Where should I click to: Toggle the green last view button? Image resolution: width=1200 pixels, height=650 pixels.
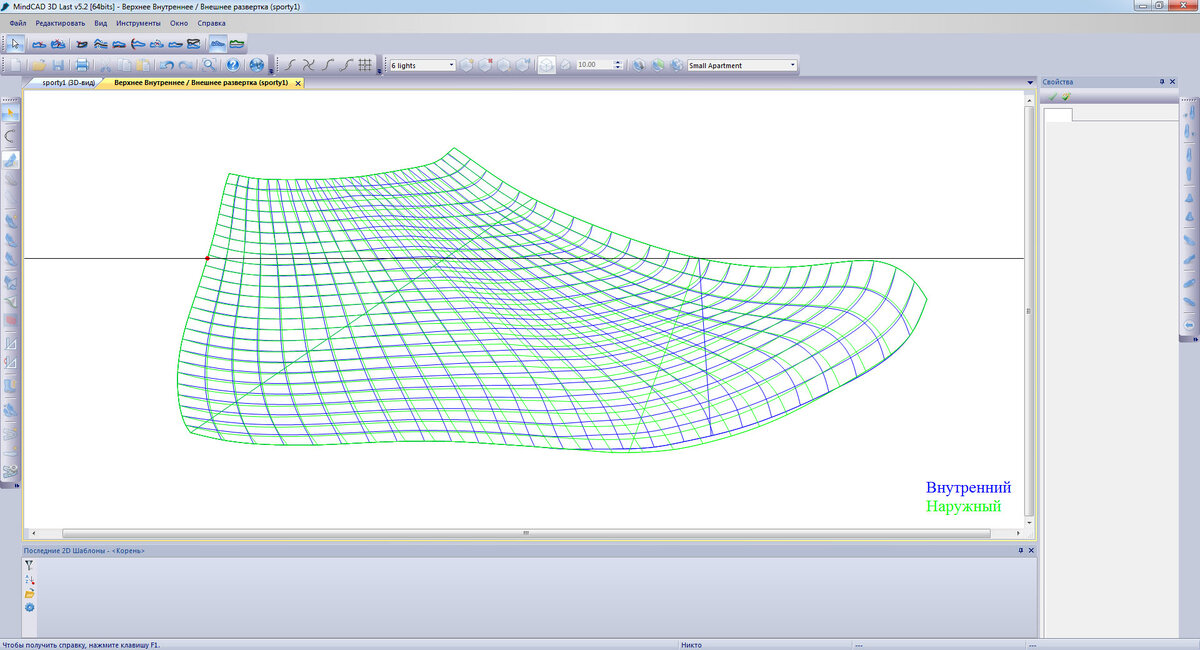pyautogui.click(x=657, y=64)
